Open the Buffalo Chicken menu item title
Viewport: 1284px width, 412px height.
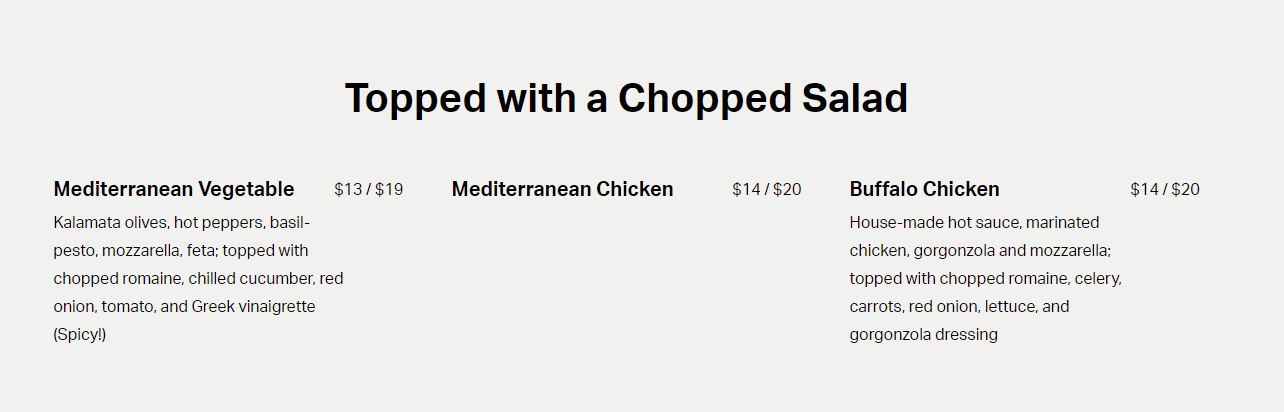point(924,189)
